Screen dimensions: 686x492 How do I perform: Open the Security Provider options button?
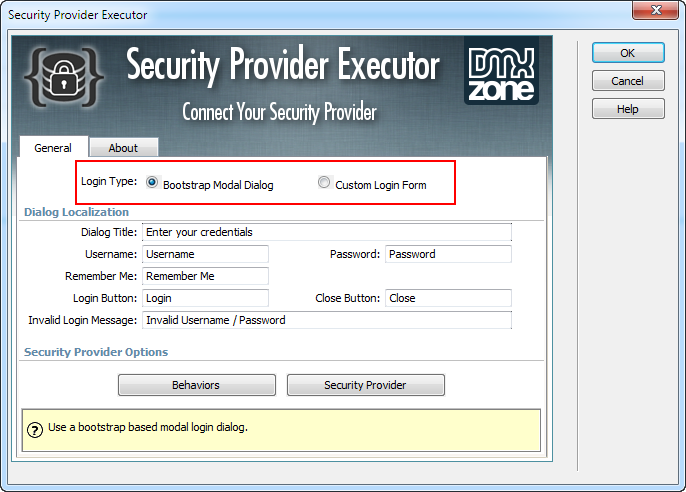click(x=366, y=385)
